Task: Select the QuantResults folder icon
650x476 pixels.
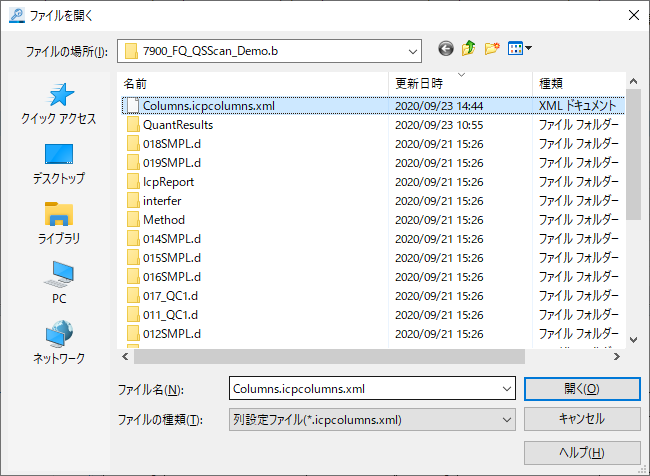Action: click(x=133, y=125)
